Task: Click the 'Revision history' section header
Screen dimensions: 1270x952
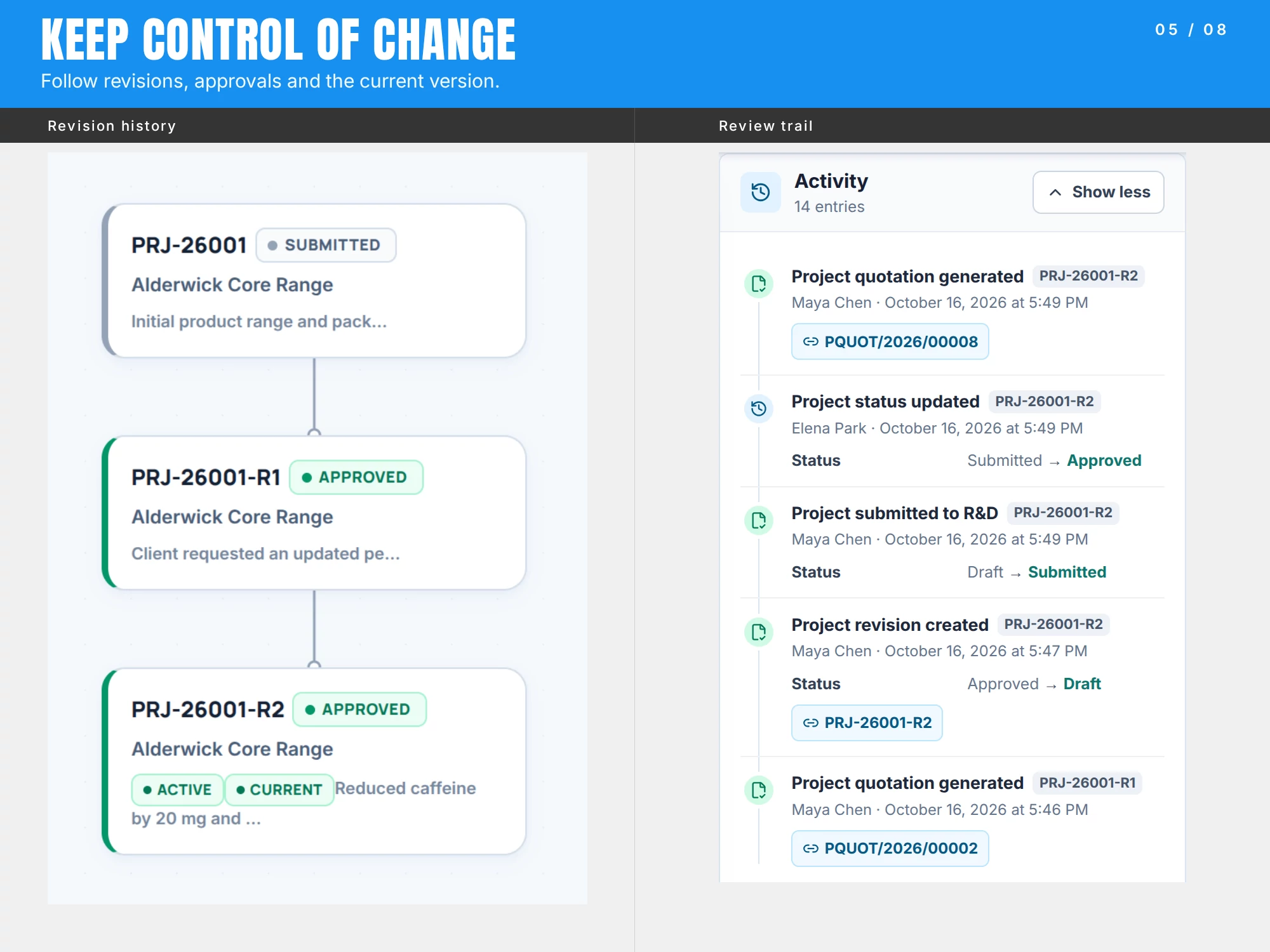Action: pyautogui.click(x=112, y=126)
